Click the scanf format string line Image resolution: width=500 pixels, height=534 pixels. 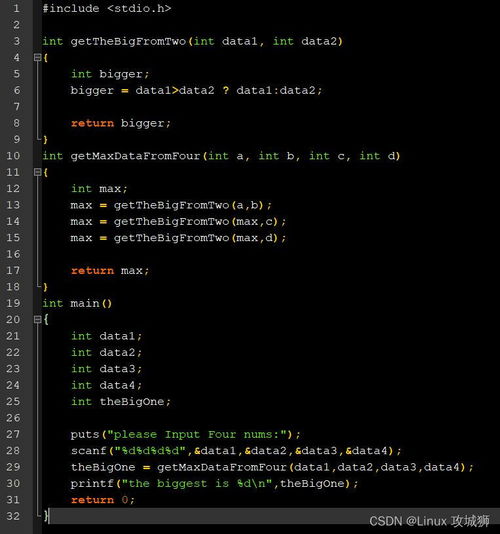pos(236,451)
